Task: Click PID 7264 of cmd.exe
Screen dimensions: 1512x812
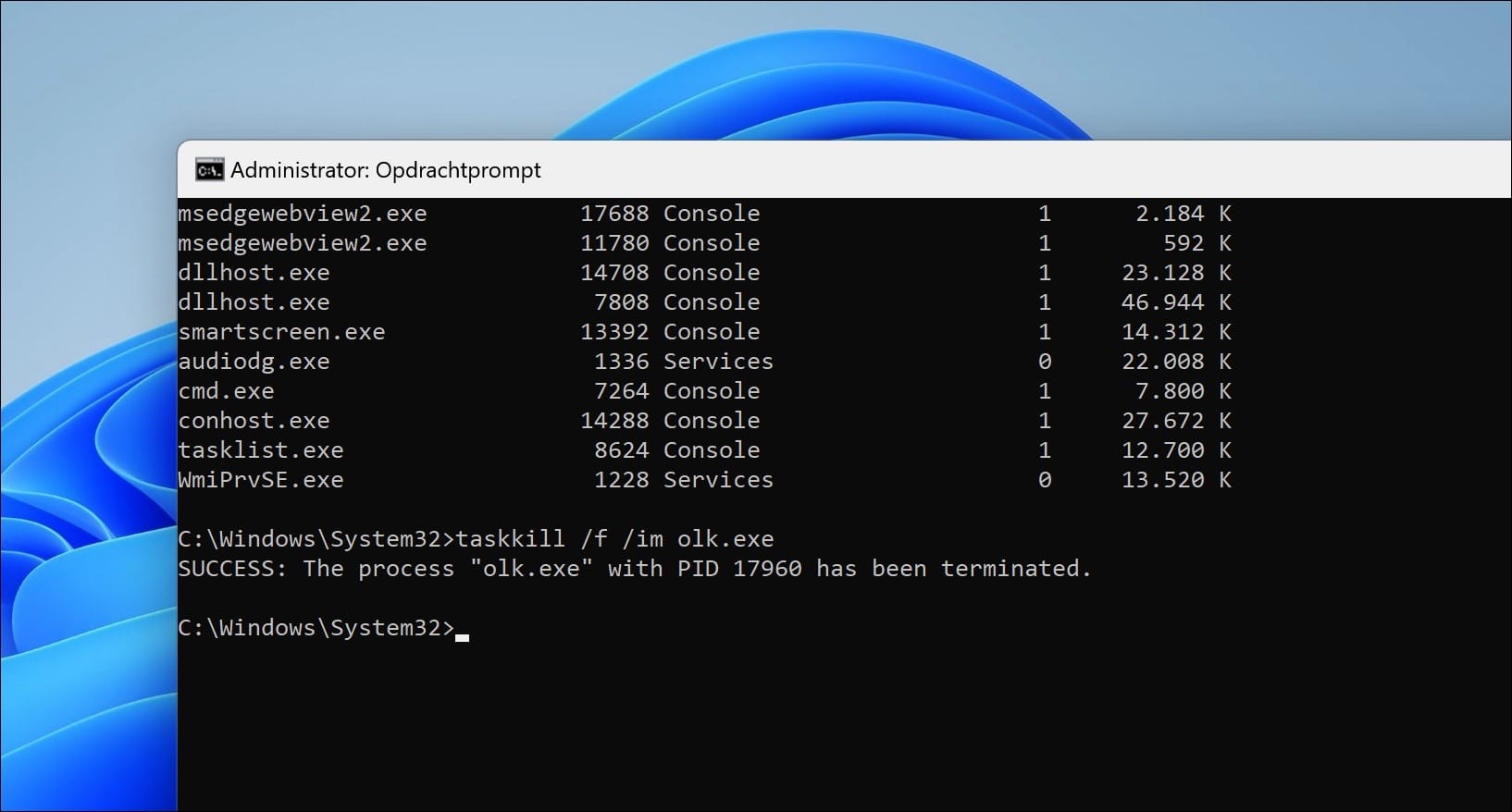Action: [x=622, y=391]
